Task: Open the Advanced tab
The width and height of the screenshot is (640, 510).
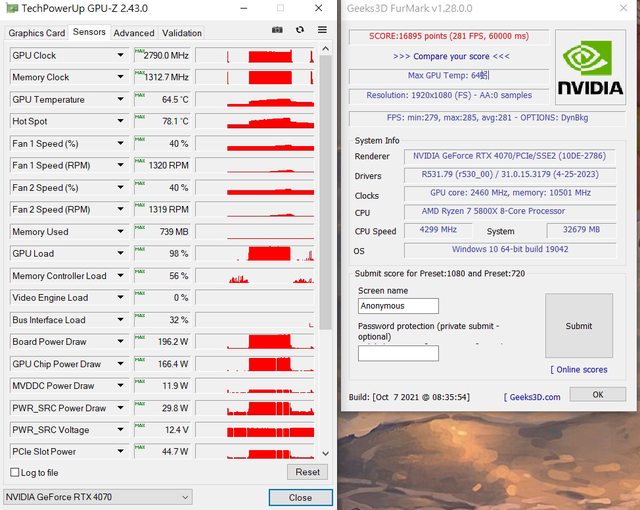Action: 133,33
